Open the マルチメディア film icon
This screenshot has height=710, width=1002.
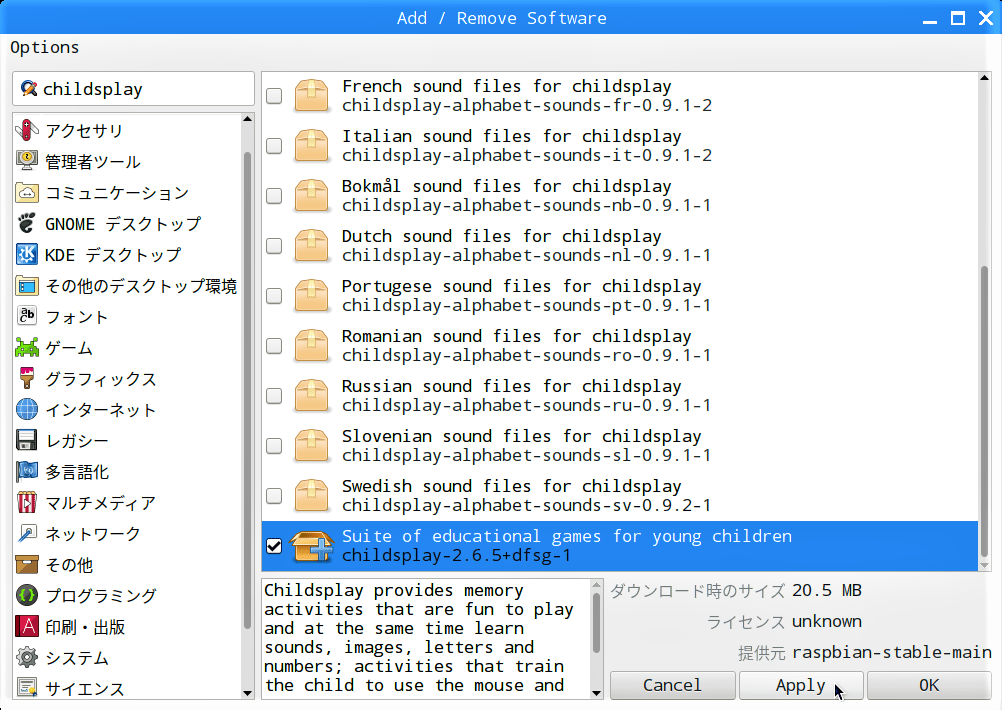pyautogui.click(x=27, y=502)
